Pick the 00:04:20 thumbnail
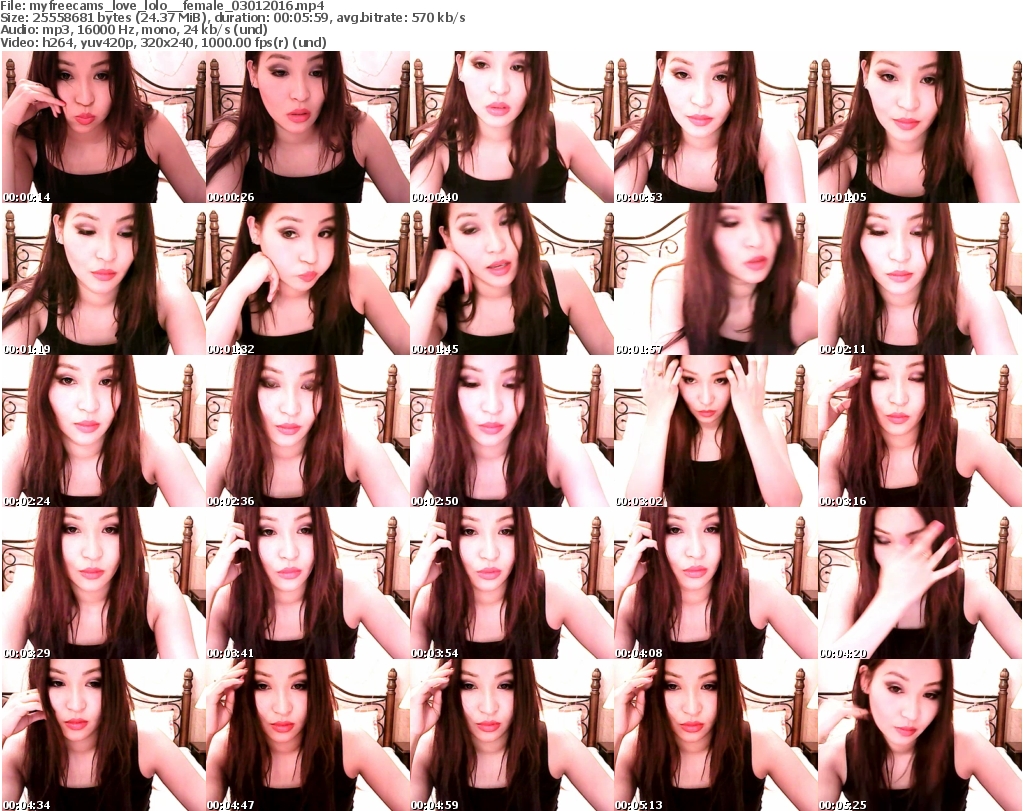1024x811 pixels. click(919, 584)
